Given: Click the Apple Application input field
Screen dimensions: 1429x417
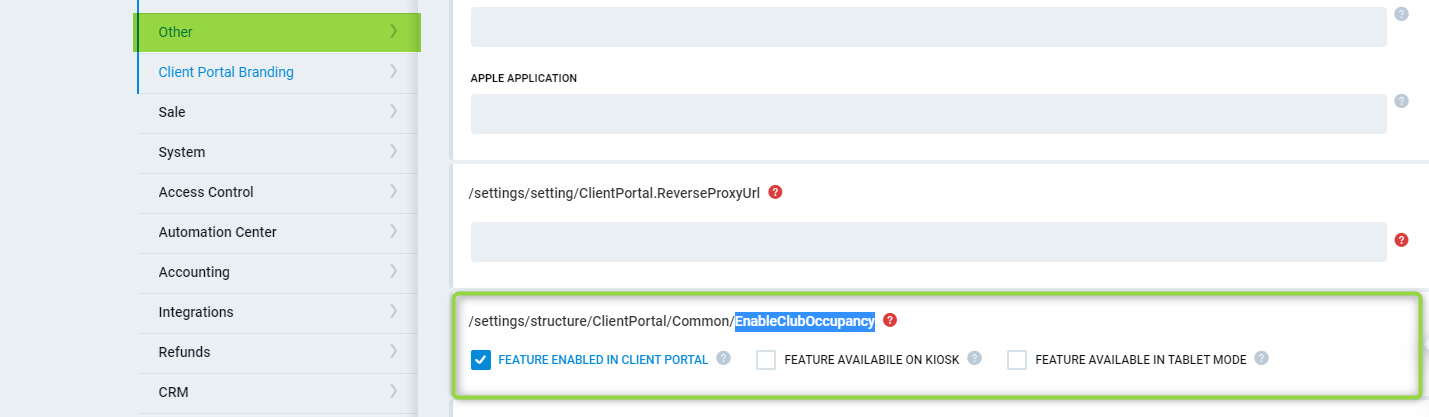Looking at the screenshot, I should pos(928,114).
